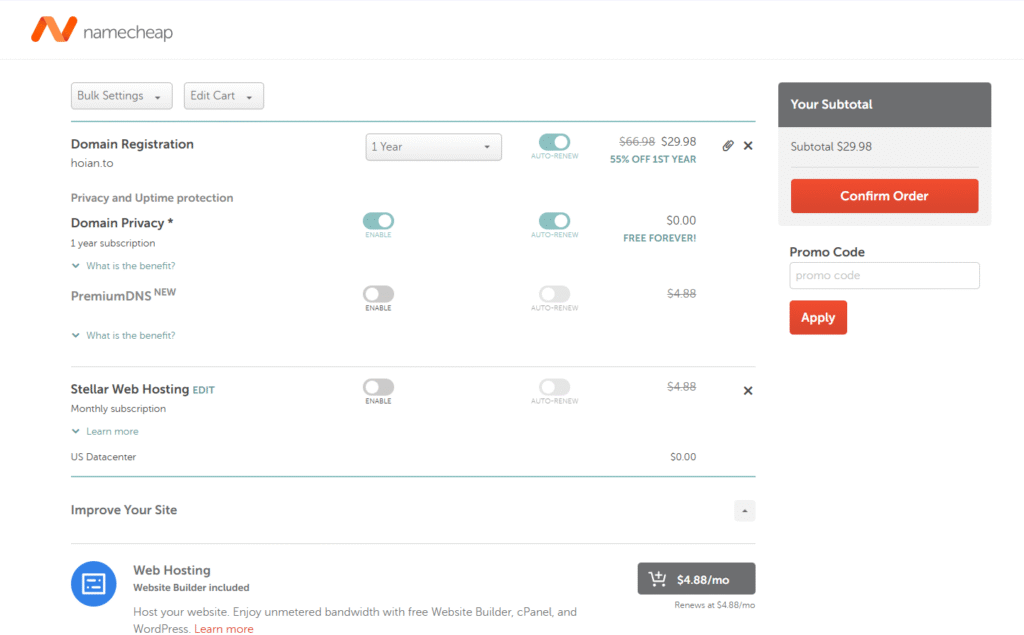Image resolution: width=1024 pixels, height=635 pixels.
Task: Click the Confirm Order button
Action: (x=884, y=196)
